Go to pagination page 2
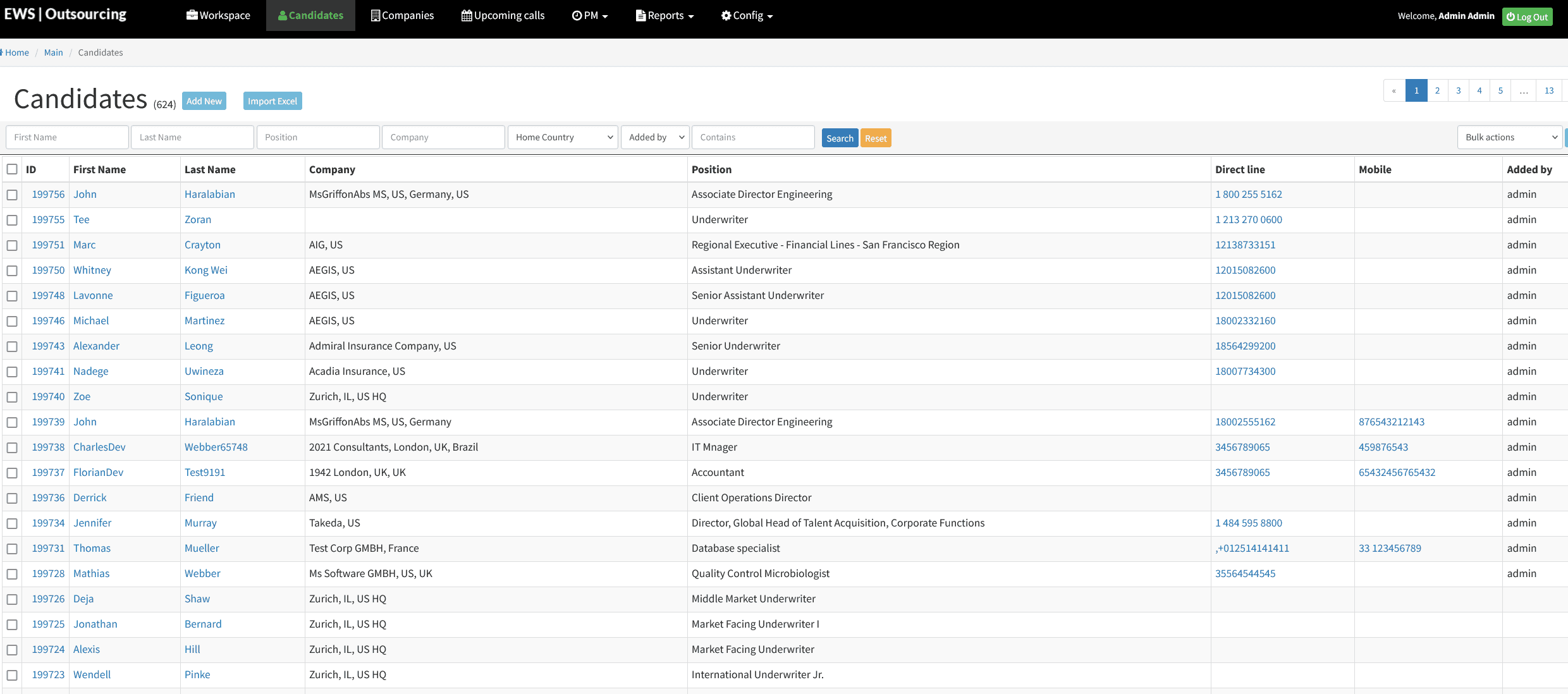Screen dimensions: 1568x694 click(x=1437, y=90)
